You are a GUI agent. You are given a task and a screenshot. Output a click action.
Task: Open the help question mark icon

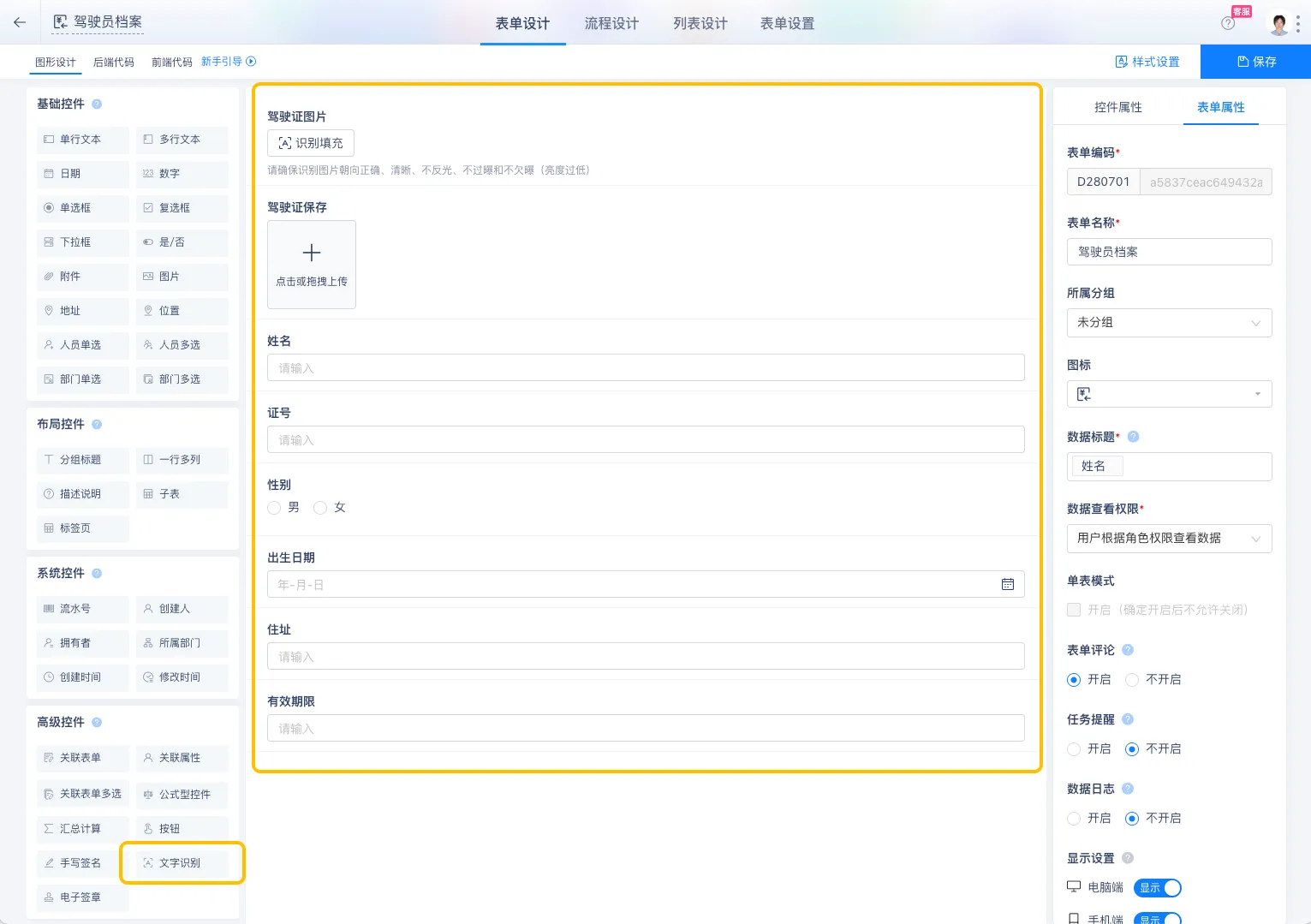pyautogui.click(x=1228, y=23)
